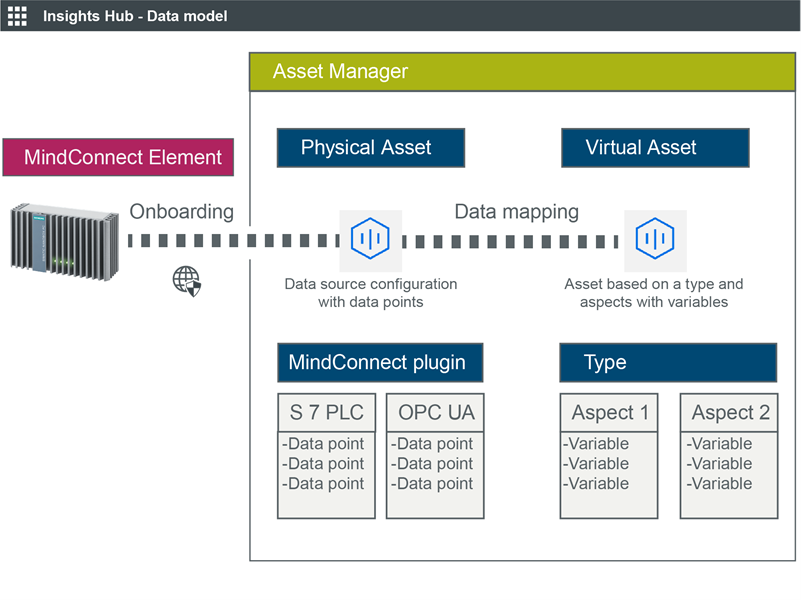The height and width of the screenshot is (600, 801).
Task: Select third Variable under Aspect 1
Action: [x=596, y=484]
